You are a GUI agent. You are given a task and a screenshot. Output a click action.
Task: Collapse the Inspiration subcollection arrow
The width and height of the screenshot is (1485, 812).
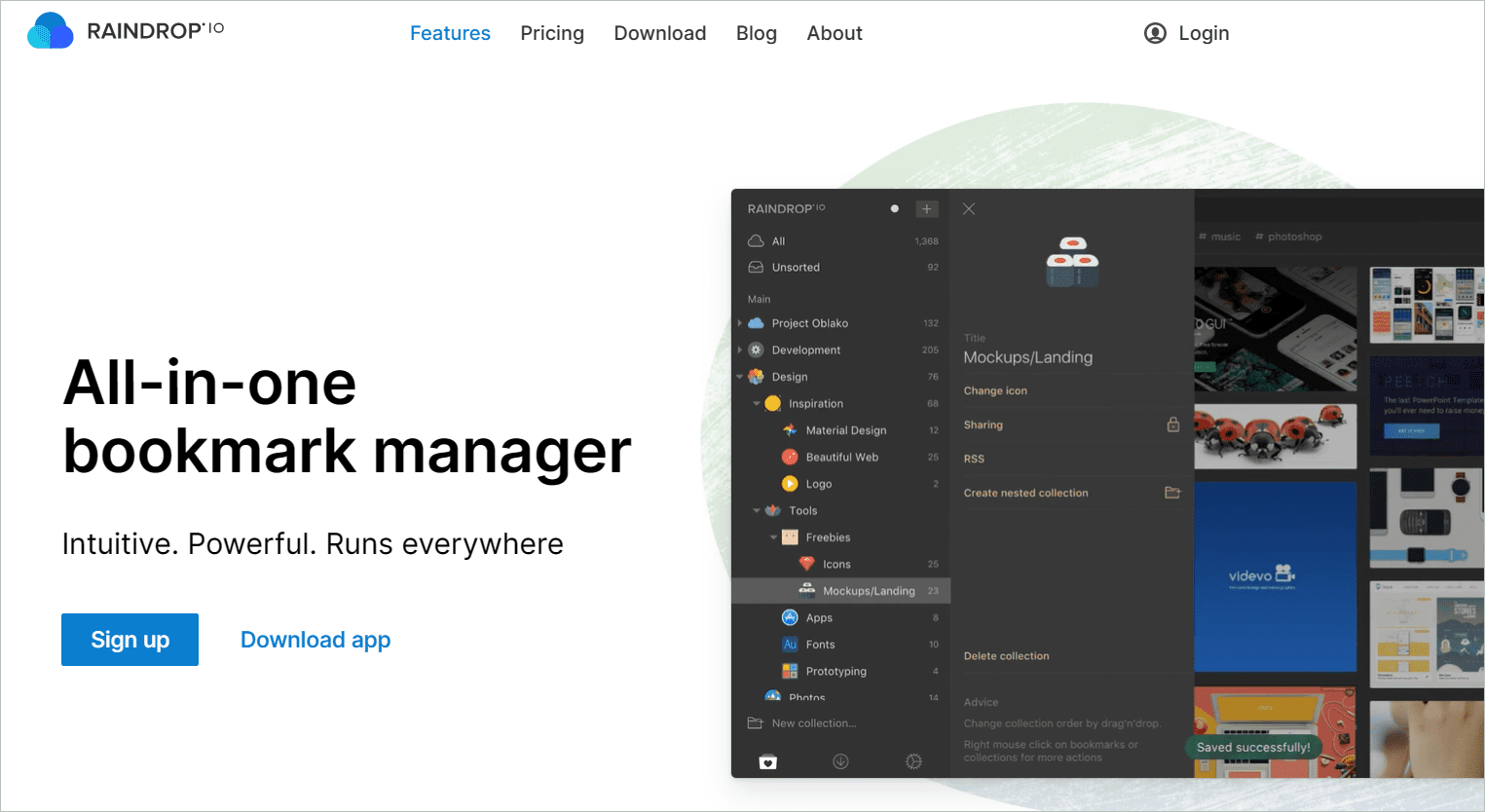click(757, 403)
